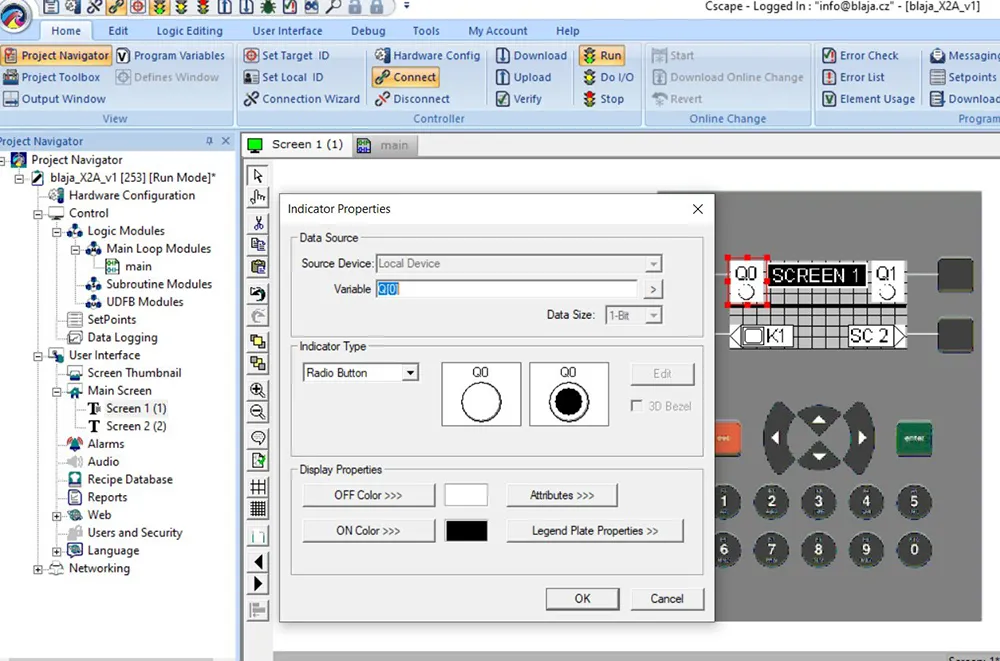The height and width of the screenshot is (661, 1000).
Task: Toggle Project Navigator view button
Action: pos(56,56)
